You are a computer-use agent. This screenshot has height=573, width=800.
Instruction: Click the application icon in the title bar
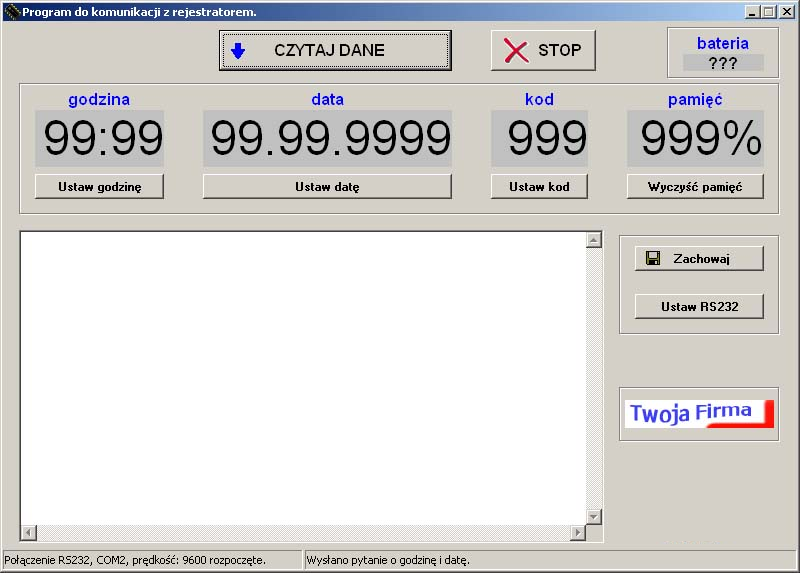pyautogui.click(x=12, y=11)
